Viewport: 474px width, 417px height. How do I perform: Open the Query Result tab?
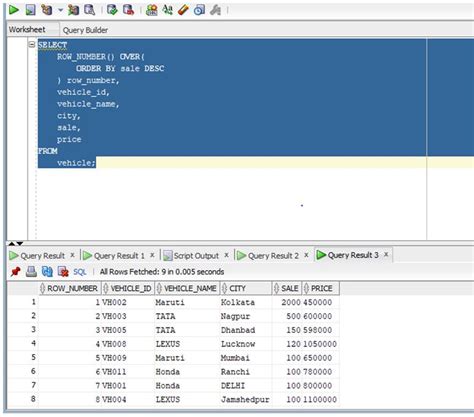[42, 256]
